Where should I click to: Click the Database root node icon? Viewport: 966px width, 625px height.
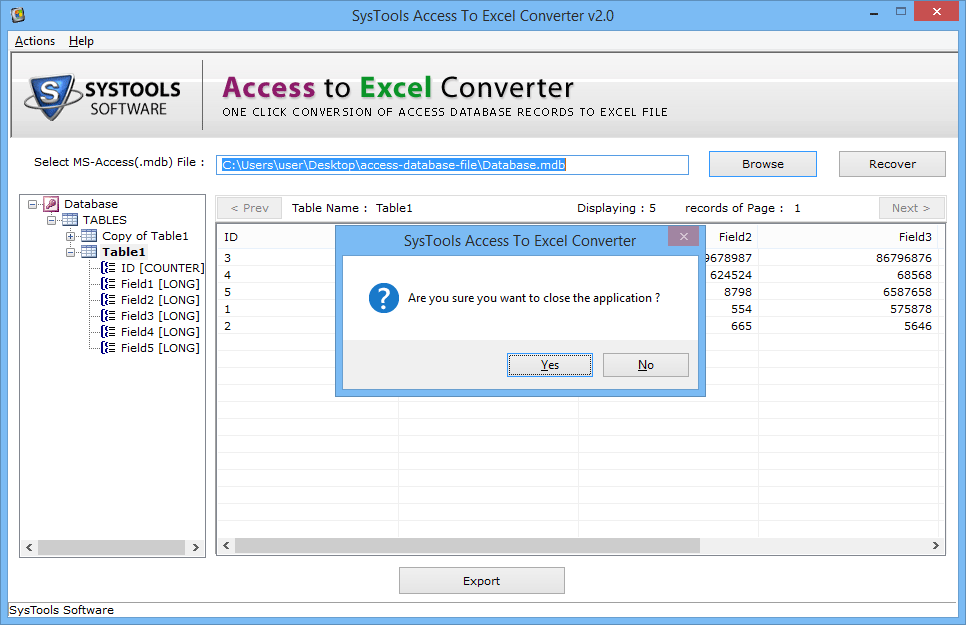coord(51,204)
